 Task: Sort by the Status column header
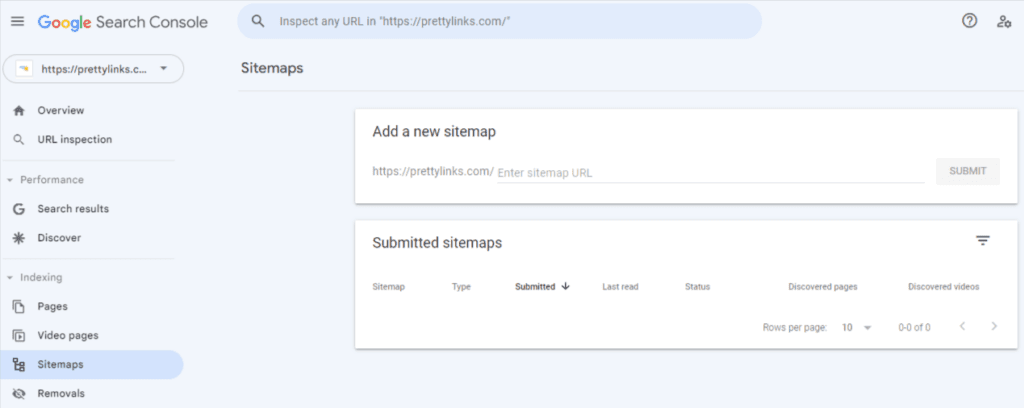pyautogui.click(x=697, y=287)
